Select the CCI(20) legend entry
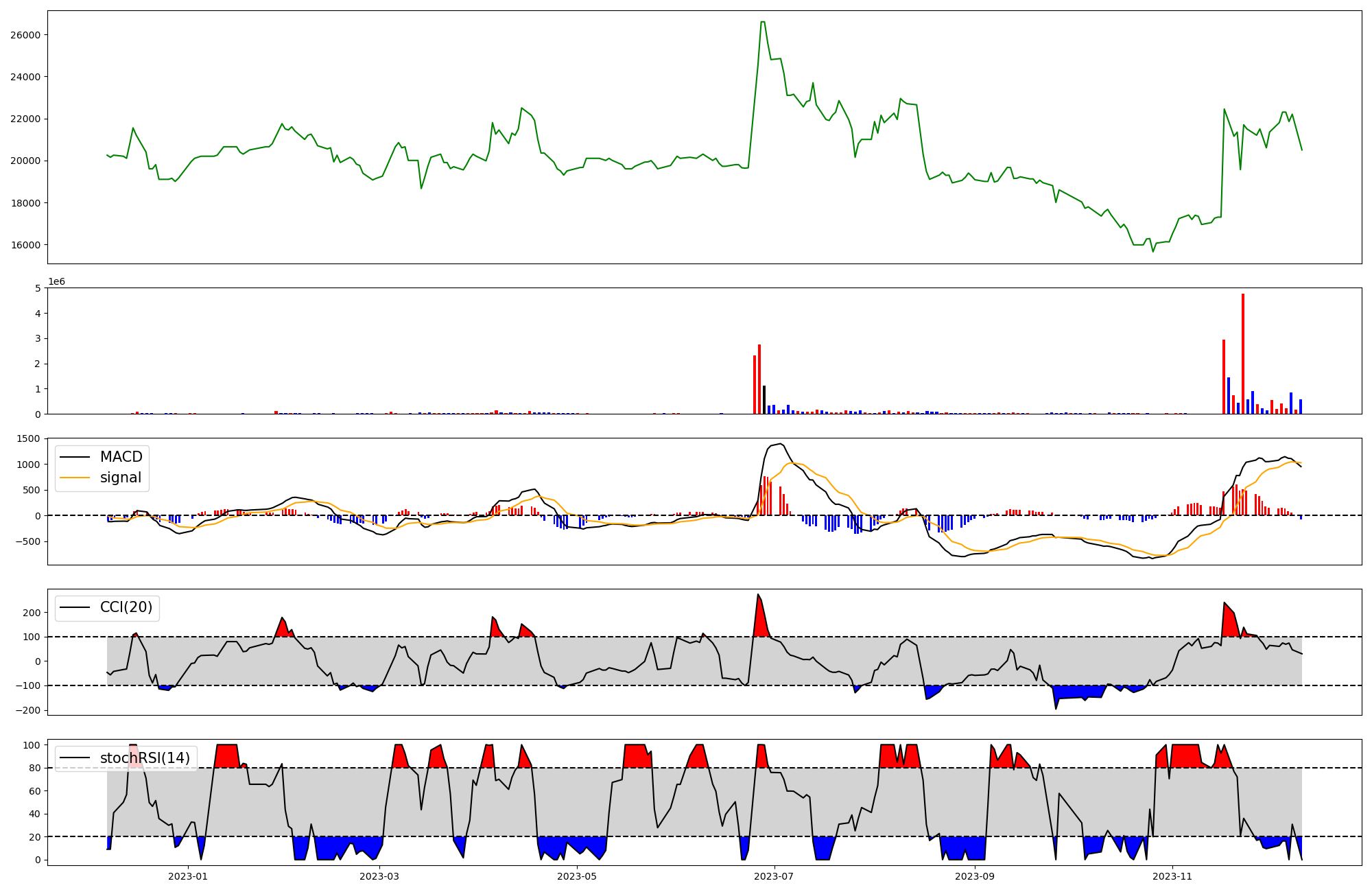The image size is (1372, 892). pos(126,607)
